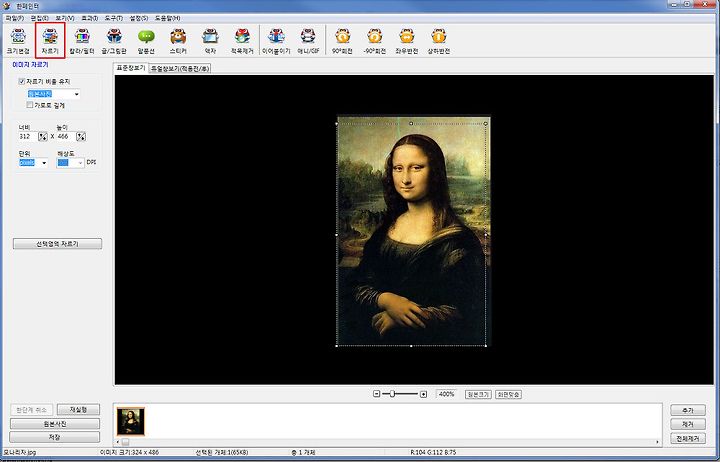Open the 말풍선 speech bubble tool
This screenshot has width=720, height=462.
146,41
